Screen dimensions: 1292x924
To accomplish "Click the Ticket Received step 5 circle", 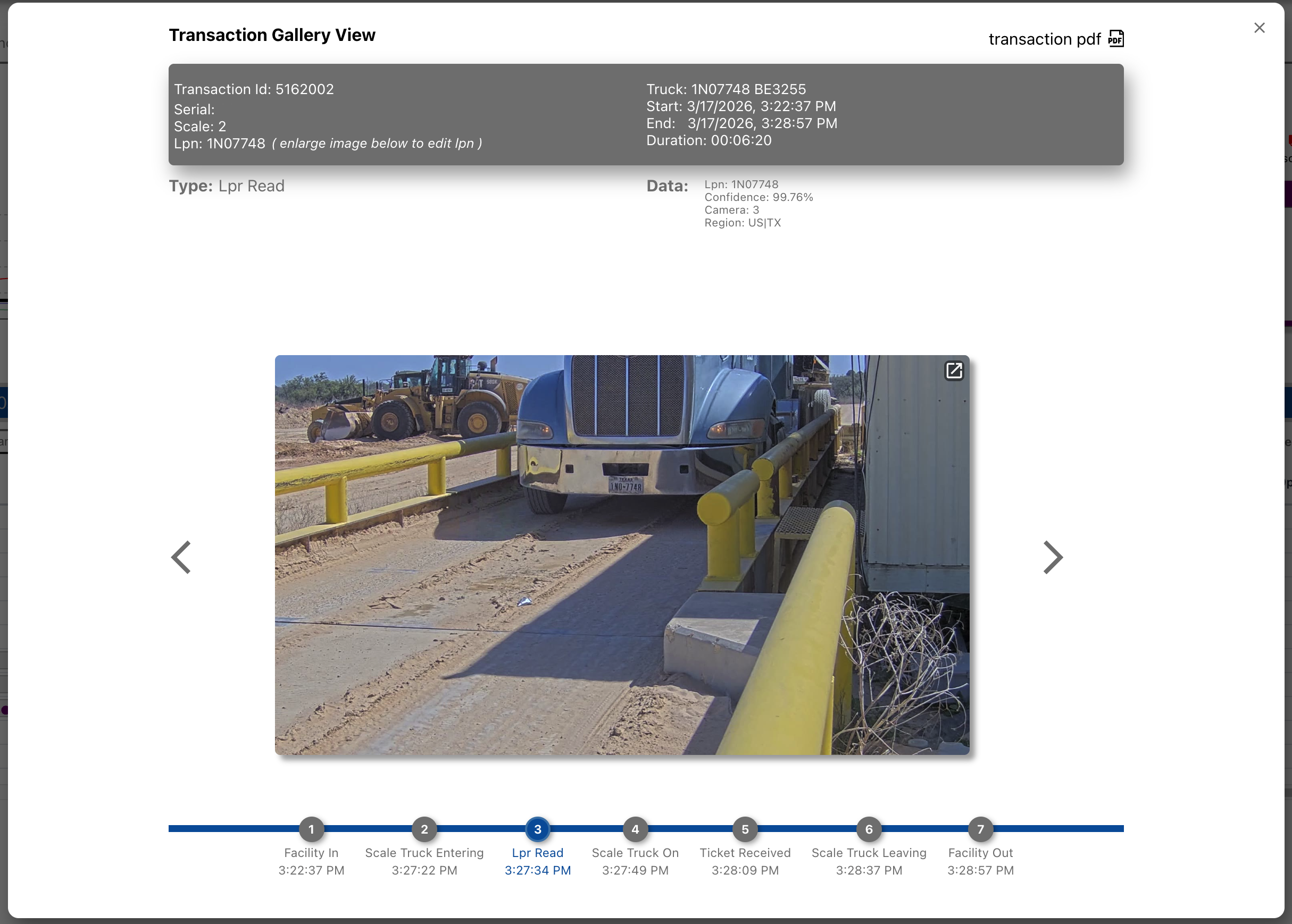I will (x=745, y=829).
